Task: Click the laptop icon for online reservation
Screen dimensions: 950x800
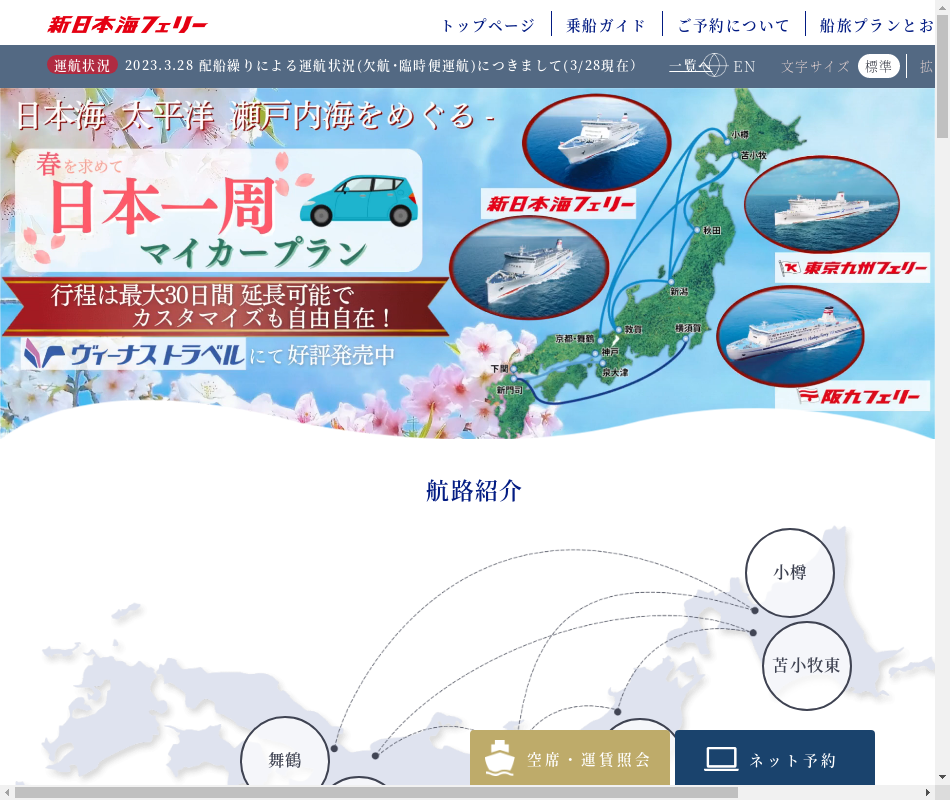Action: (x=721, y=759)
